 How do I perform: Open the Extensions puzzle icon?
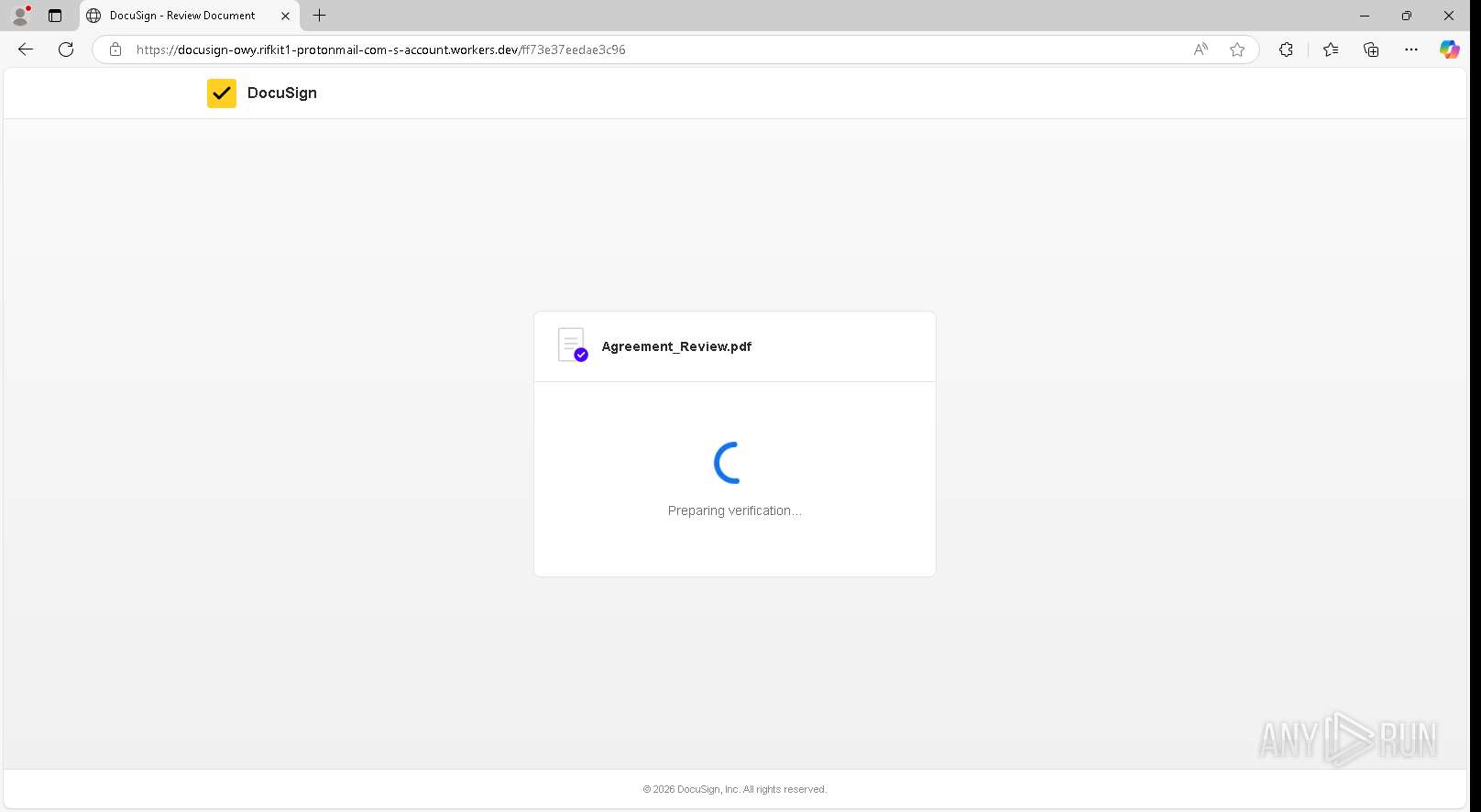pos(1286,49)
